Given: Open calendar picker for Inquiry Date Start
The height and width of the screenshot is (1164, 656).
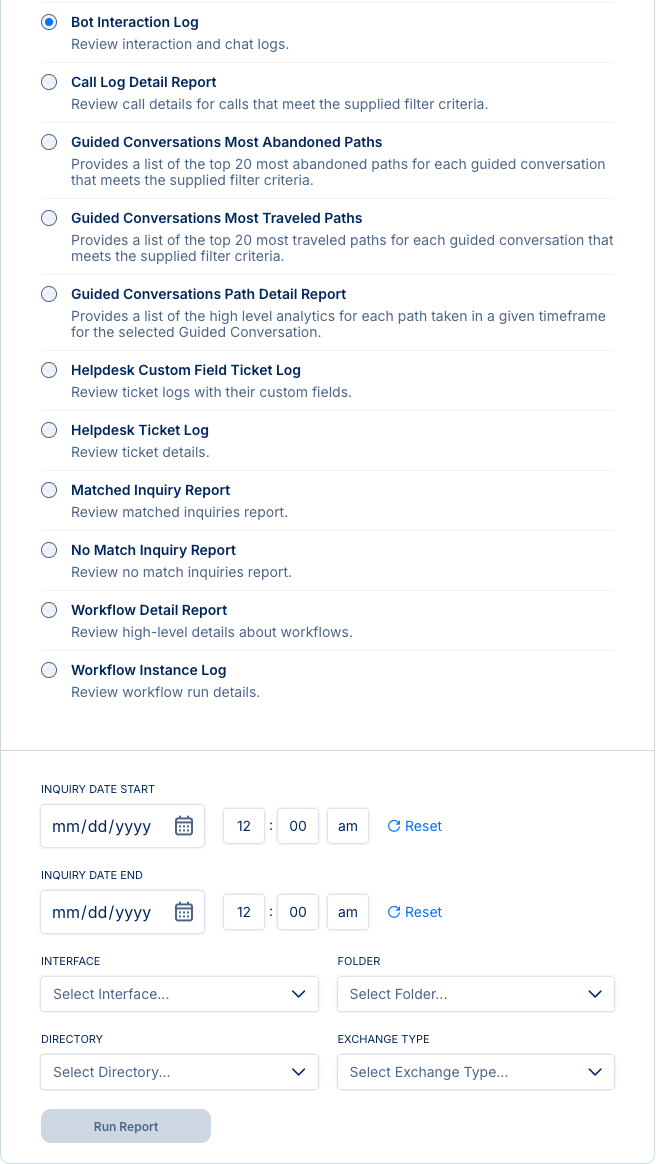Looking at the screenshot, I should (x=184, y=826).
